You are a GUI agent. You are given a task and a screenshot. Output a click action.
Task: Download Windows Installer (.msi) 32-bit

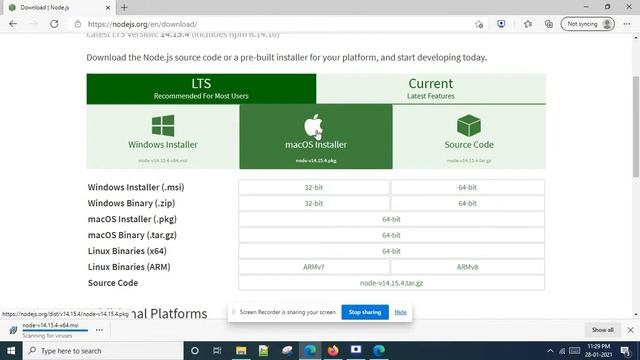314,187
